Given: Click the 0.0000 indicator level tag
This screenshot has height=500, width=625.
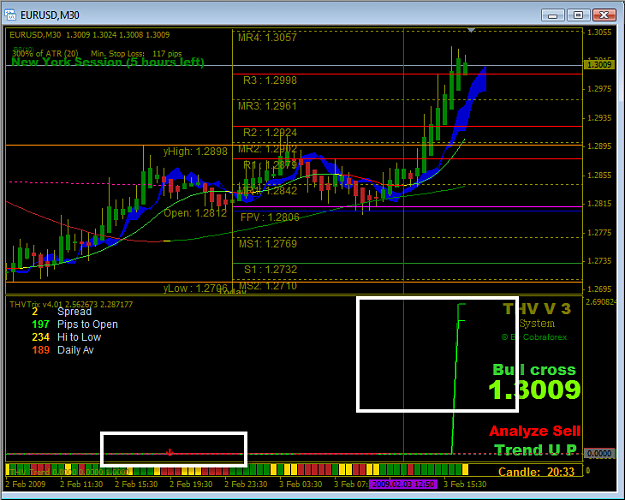Looking at the screenshot, I should 599,454.
